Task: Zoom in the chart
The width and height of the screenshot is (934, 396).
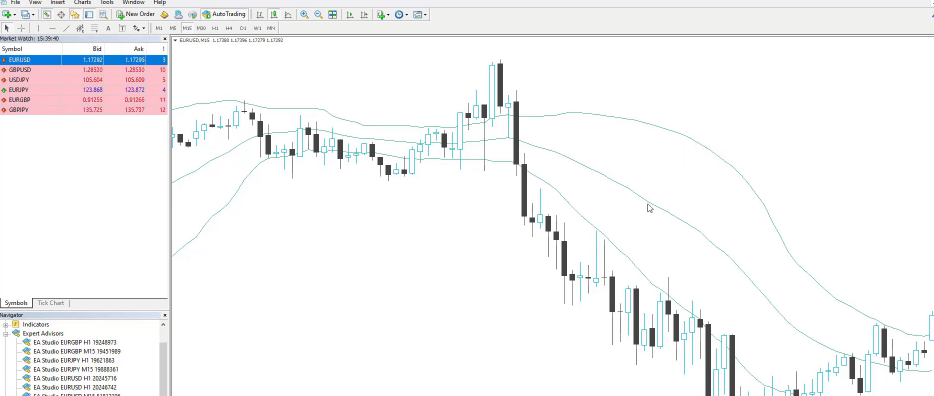Action: (x=304, y=14)
